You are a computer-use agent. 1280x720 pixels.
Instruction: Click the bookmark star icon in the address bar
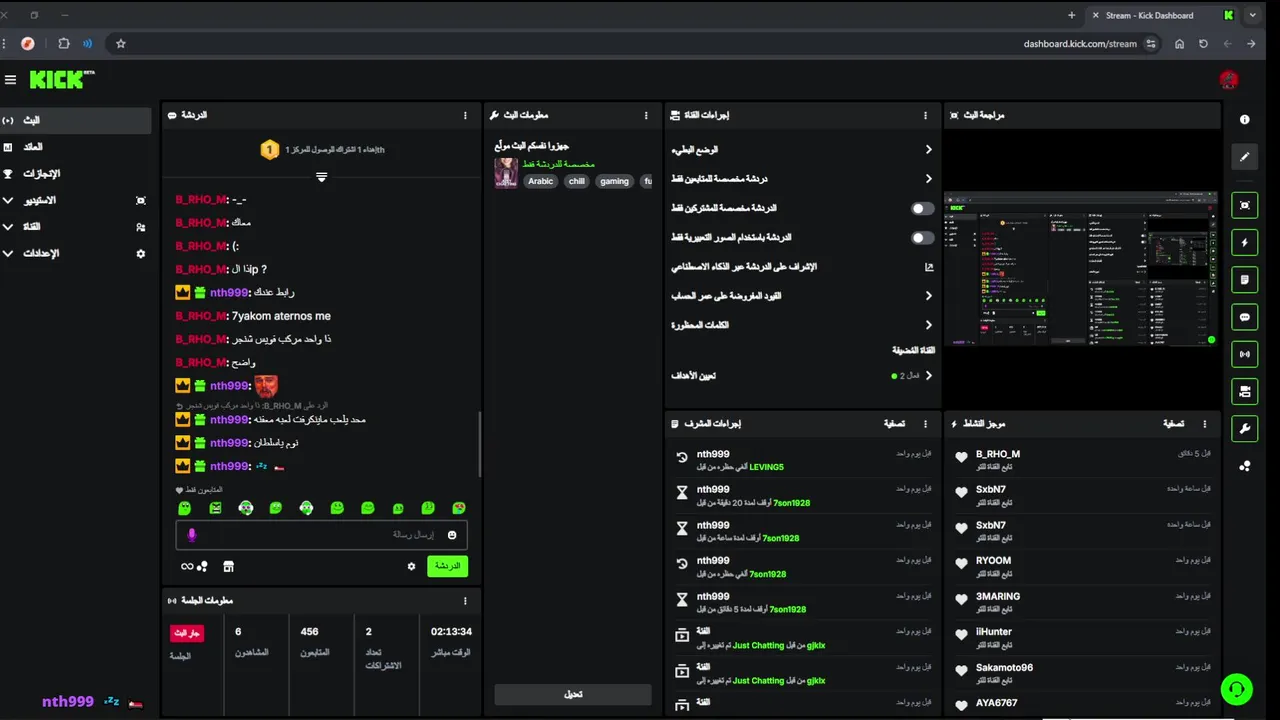tap(120, 44)
